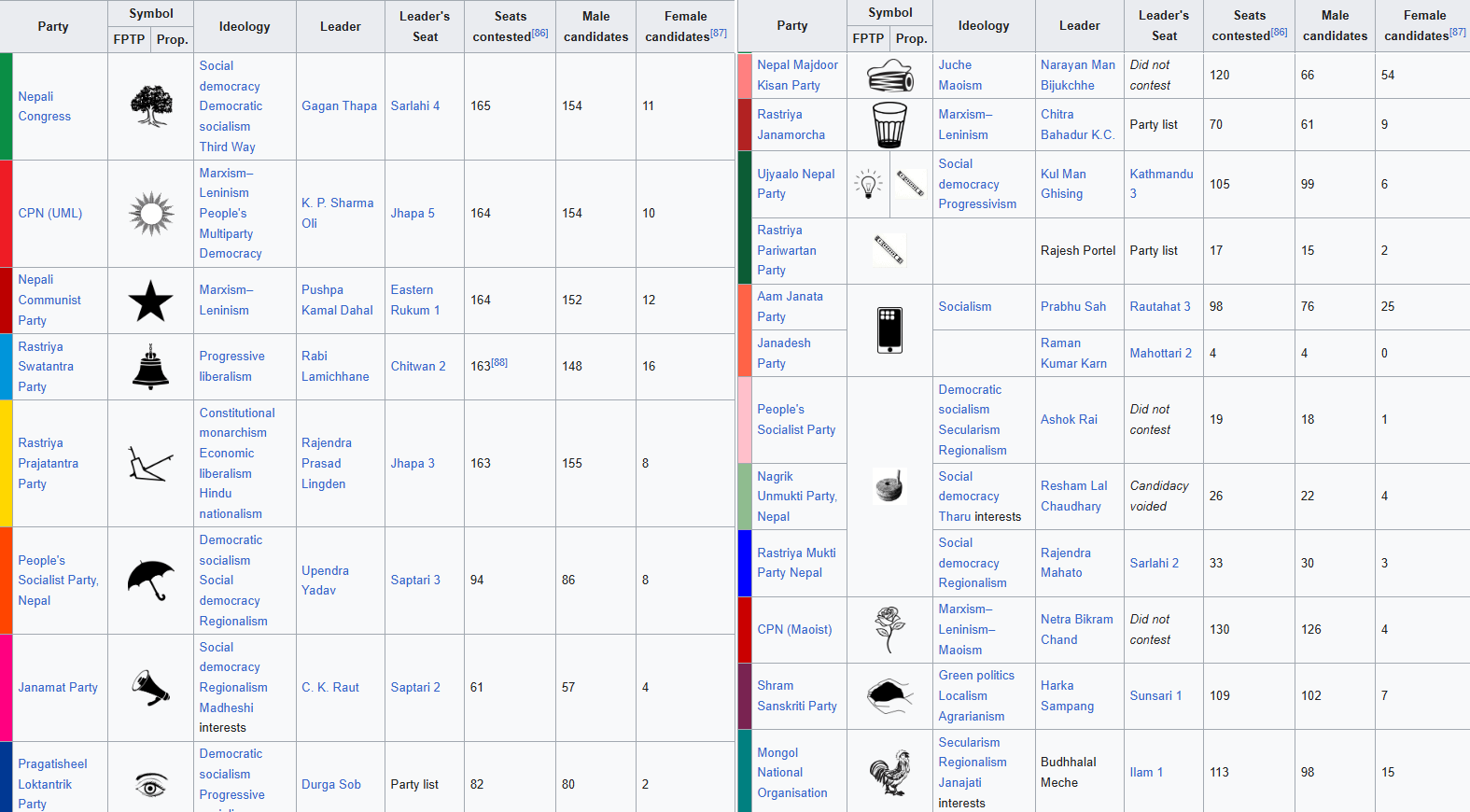Click the blue Rastriya Mukti Party color bar

coord(744,563)
